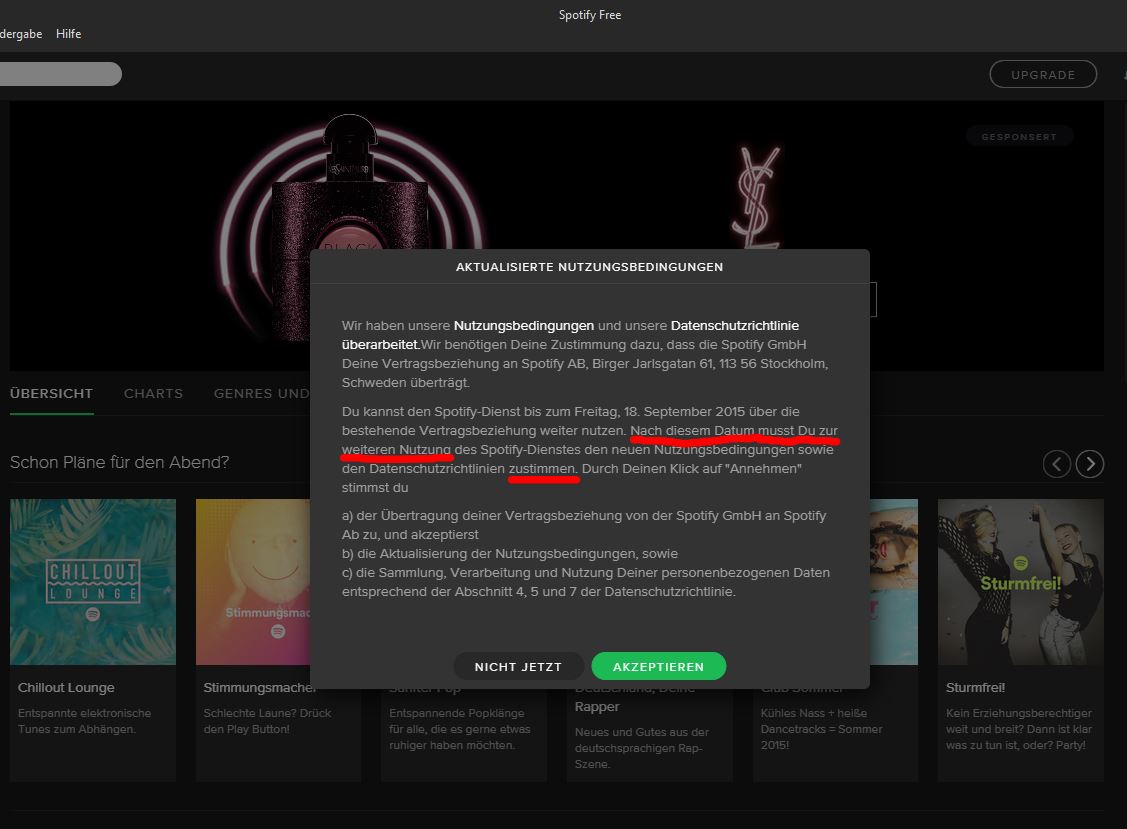Screen dimensions: 1127x829
Task: Click the Akzeptieren button
Action: (x=658, y=667)
